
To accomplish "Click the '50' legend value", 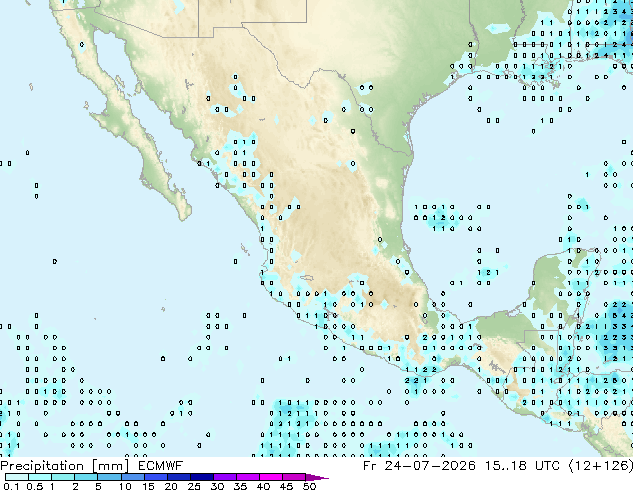I will [309, 486].
